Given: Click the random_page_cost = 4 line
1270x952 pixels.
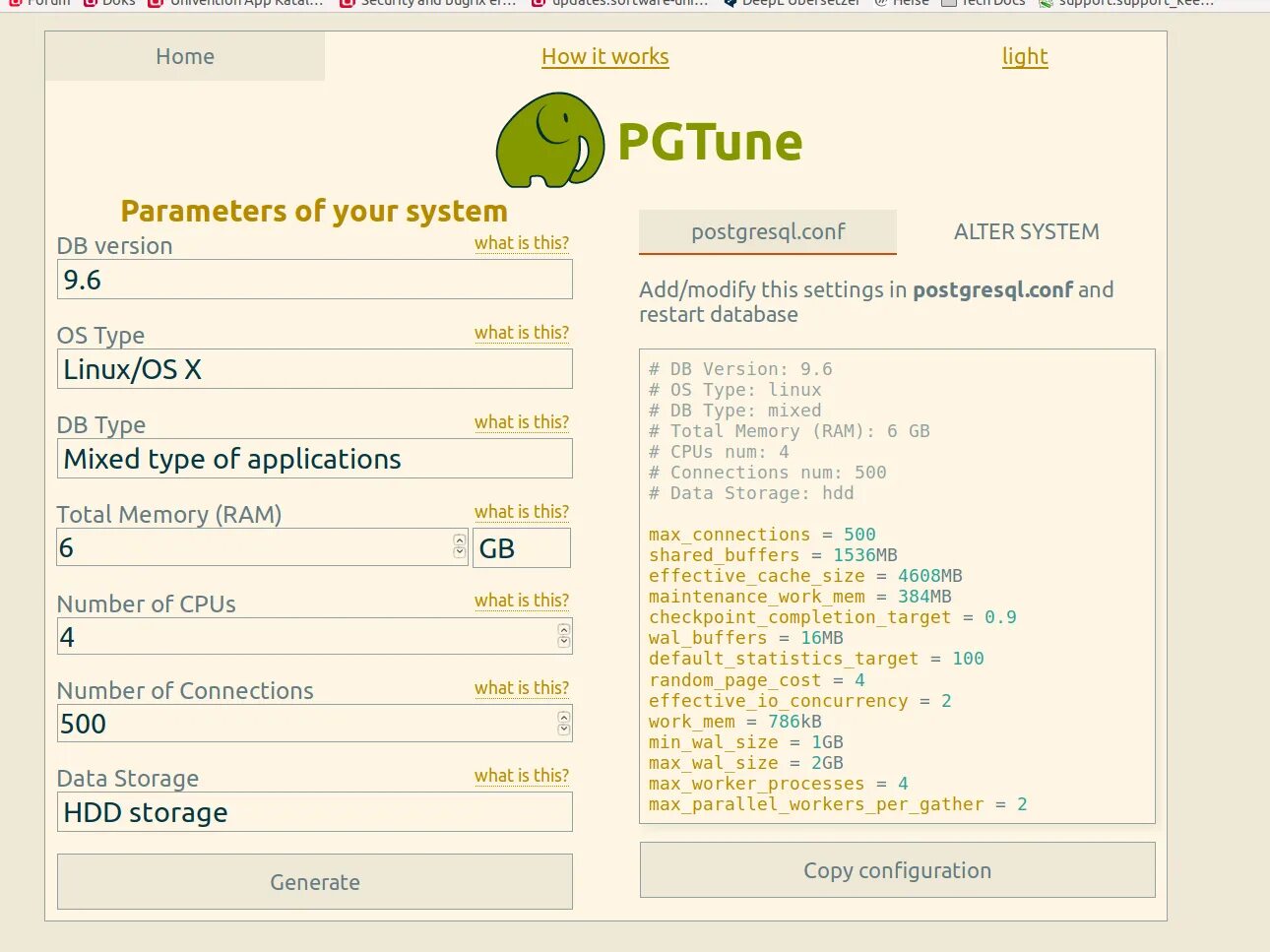Looking at the screenshot, I should coord(756,680).
